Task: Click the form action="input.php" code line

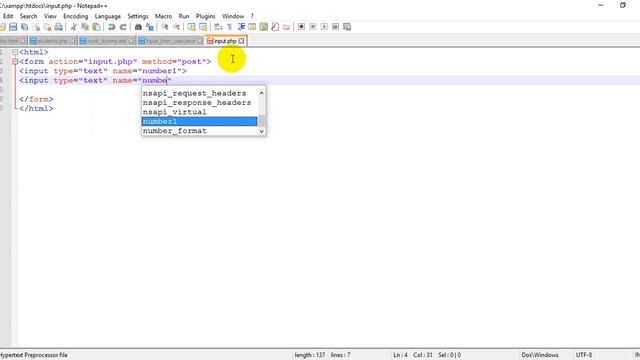Action: [115, 62]
